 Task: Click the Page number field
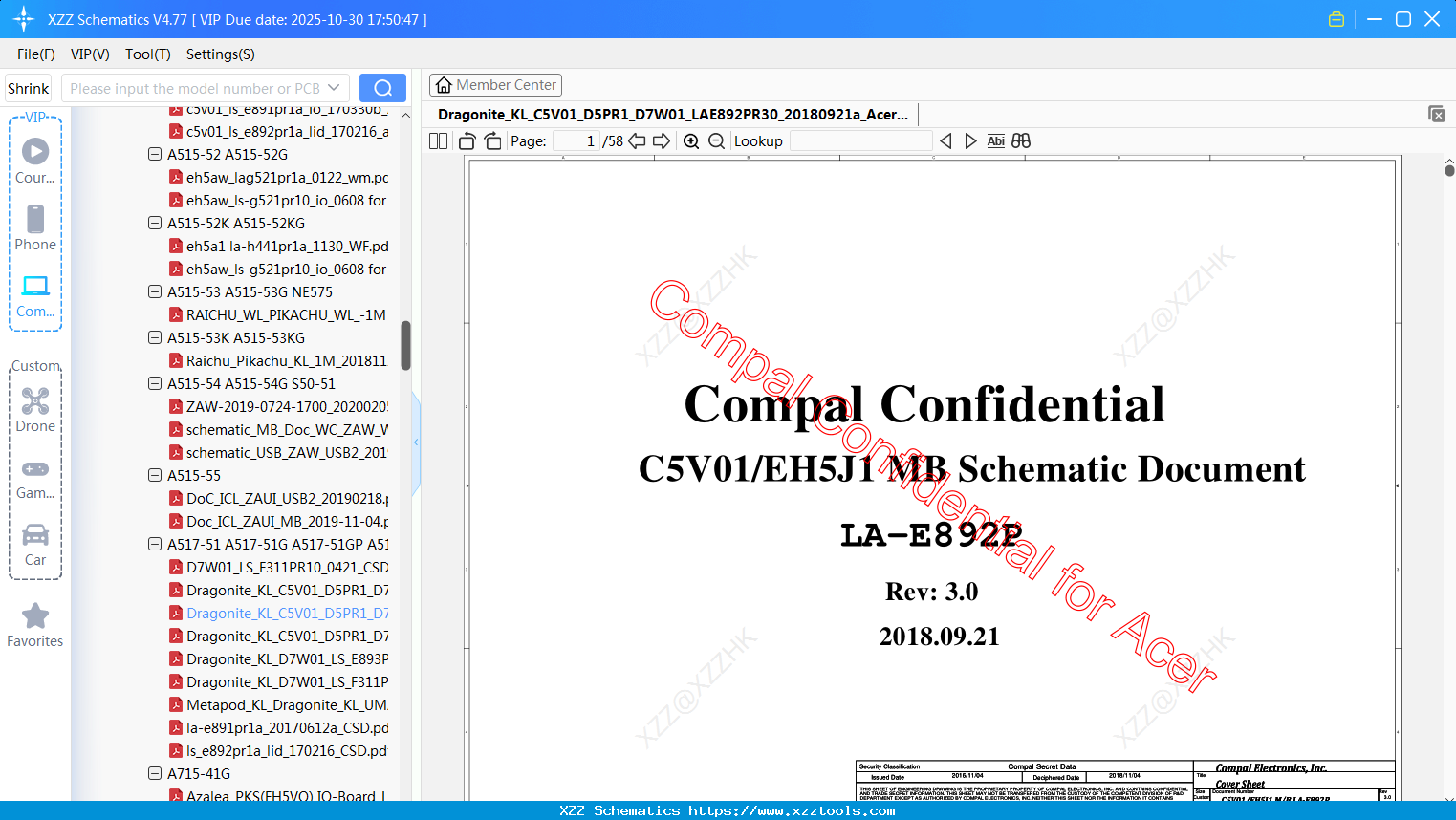[x=576, y=141]
